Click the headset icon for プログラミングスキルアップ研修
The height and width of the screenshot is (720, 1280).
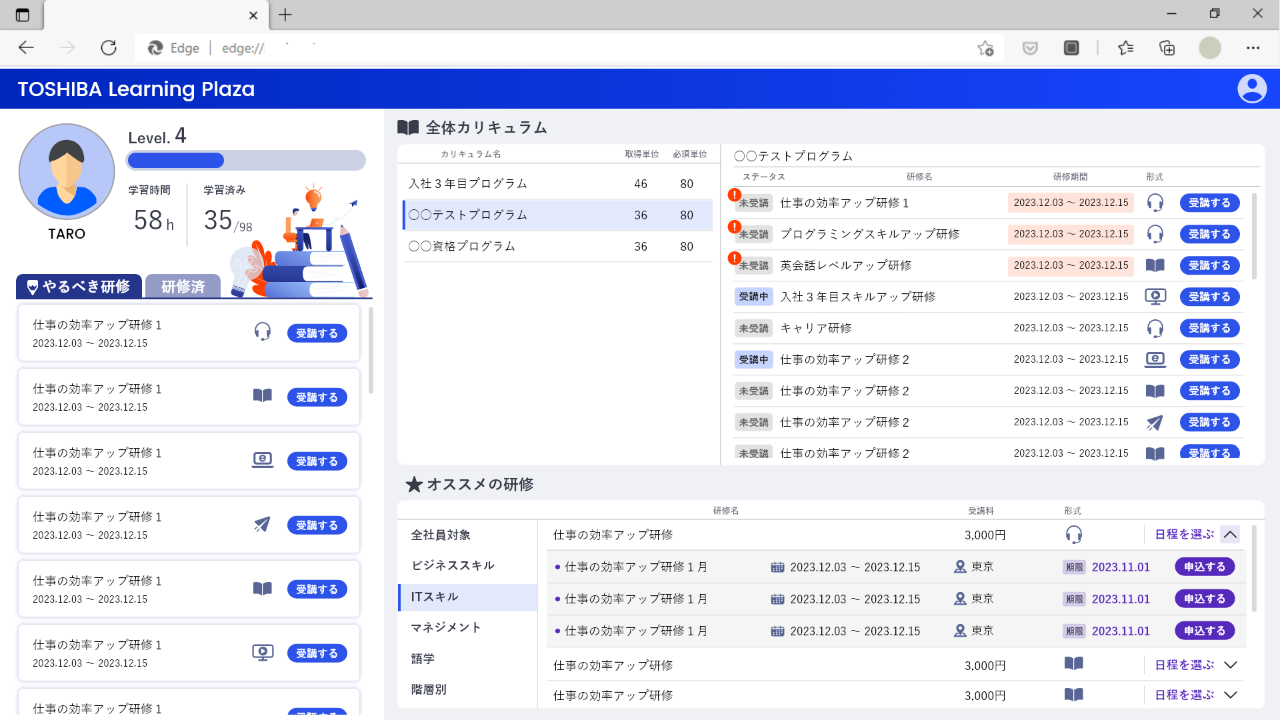coord(1155,234)
